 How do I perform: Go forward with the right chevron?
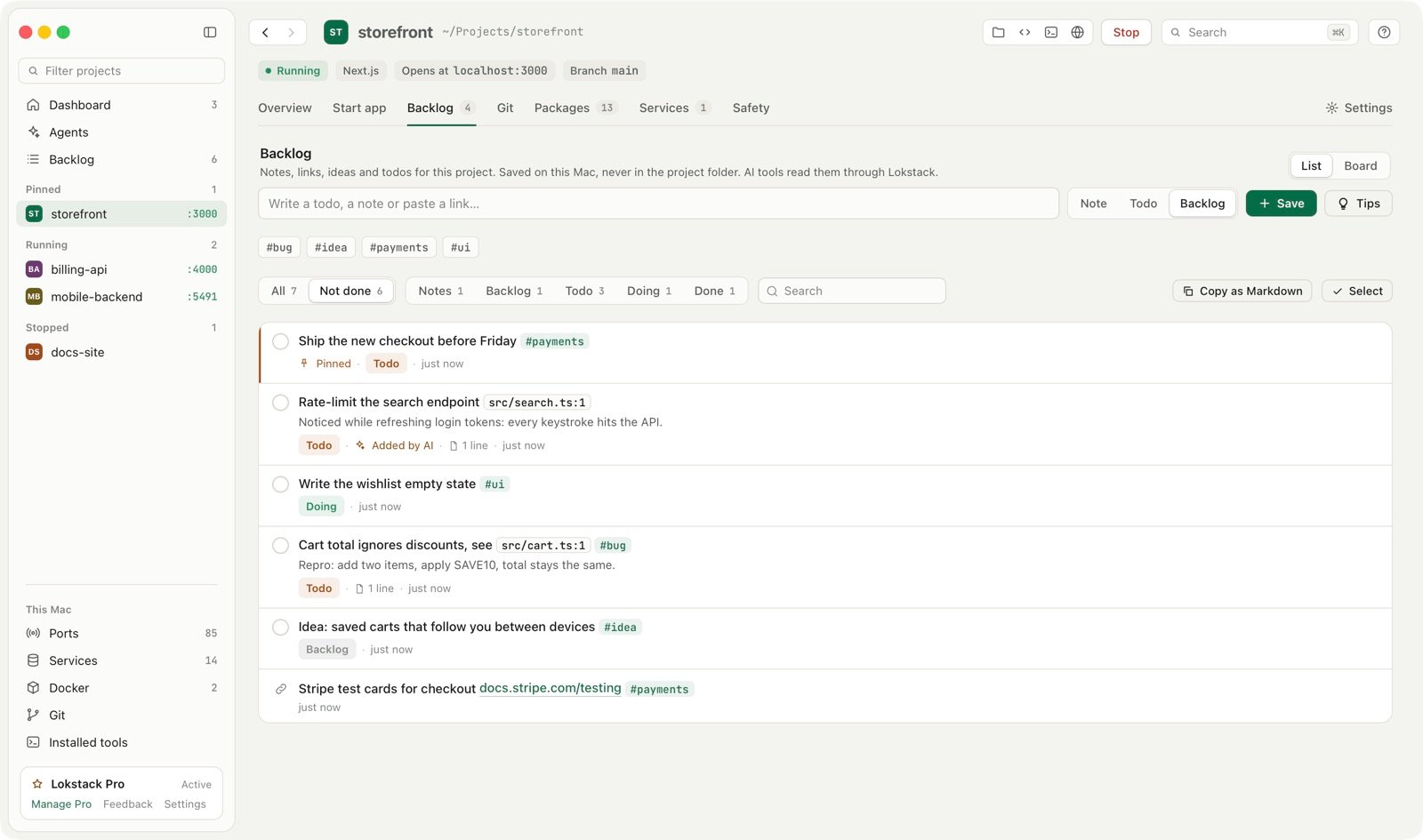(291, 32)
